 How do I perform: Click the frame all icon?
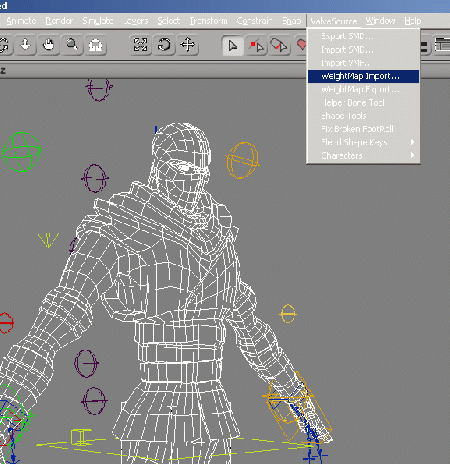point(140,45)
